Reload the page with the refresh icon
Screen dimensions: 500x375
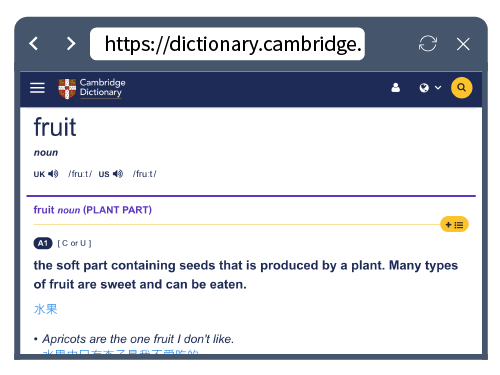pyautogui.click(x=428, y=44)
